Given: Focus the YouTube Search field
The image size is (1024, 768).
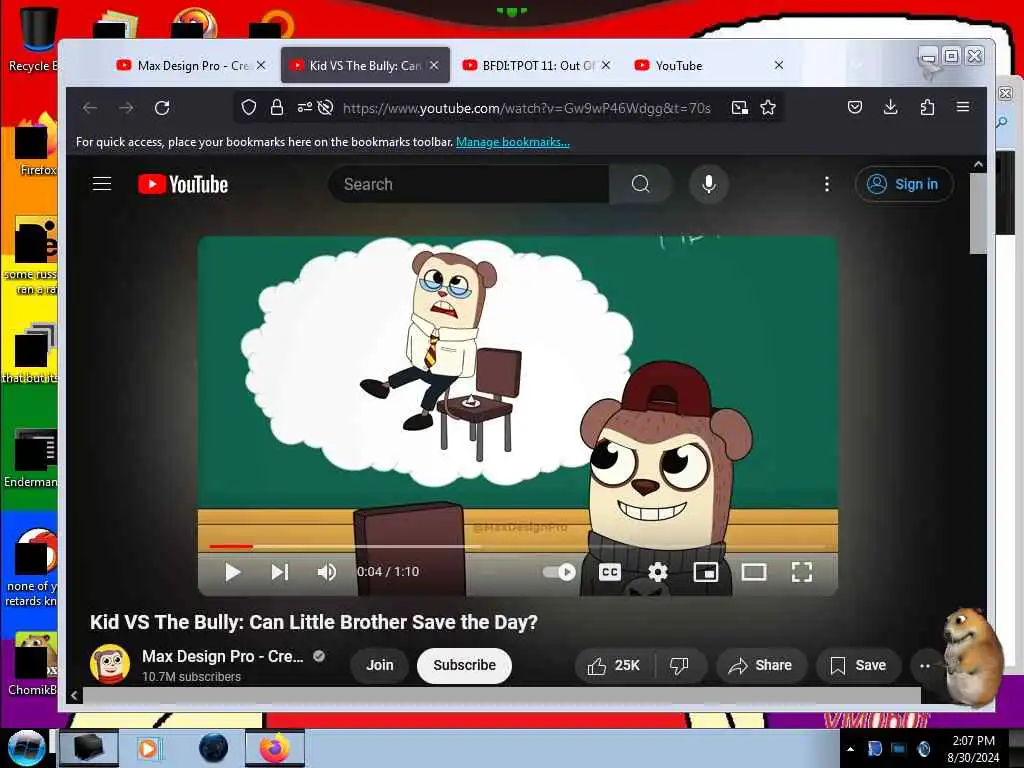Looking at the screenshot, I should (469, 184).
